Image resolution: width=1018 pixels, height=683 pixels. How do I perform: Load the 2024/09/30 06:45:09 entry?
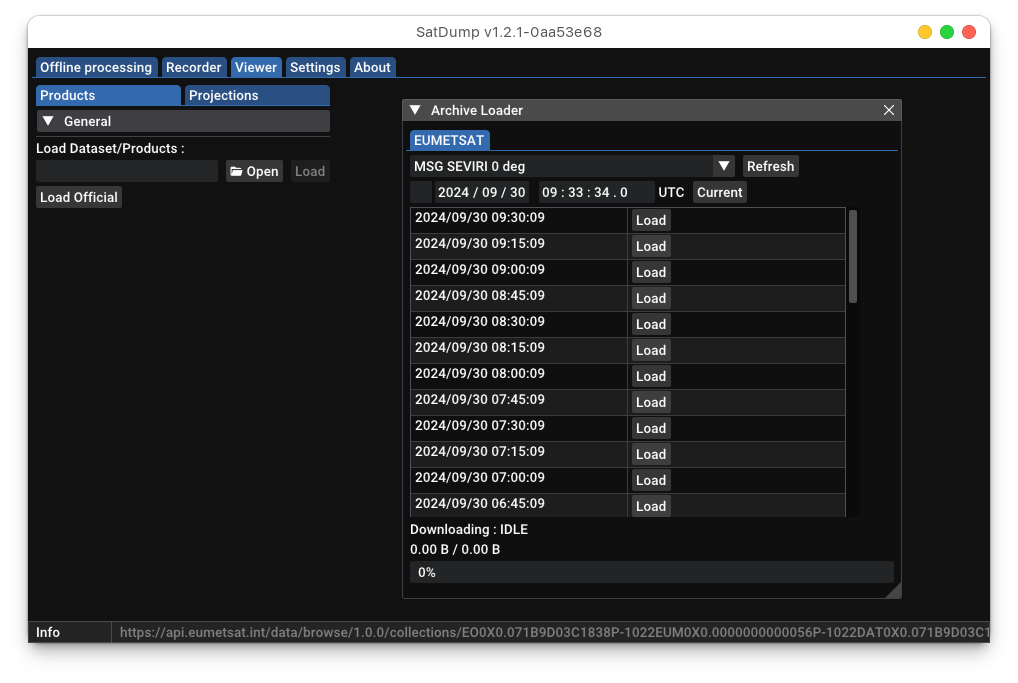(651, 506)
